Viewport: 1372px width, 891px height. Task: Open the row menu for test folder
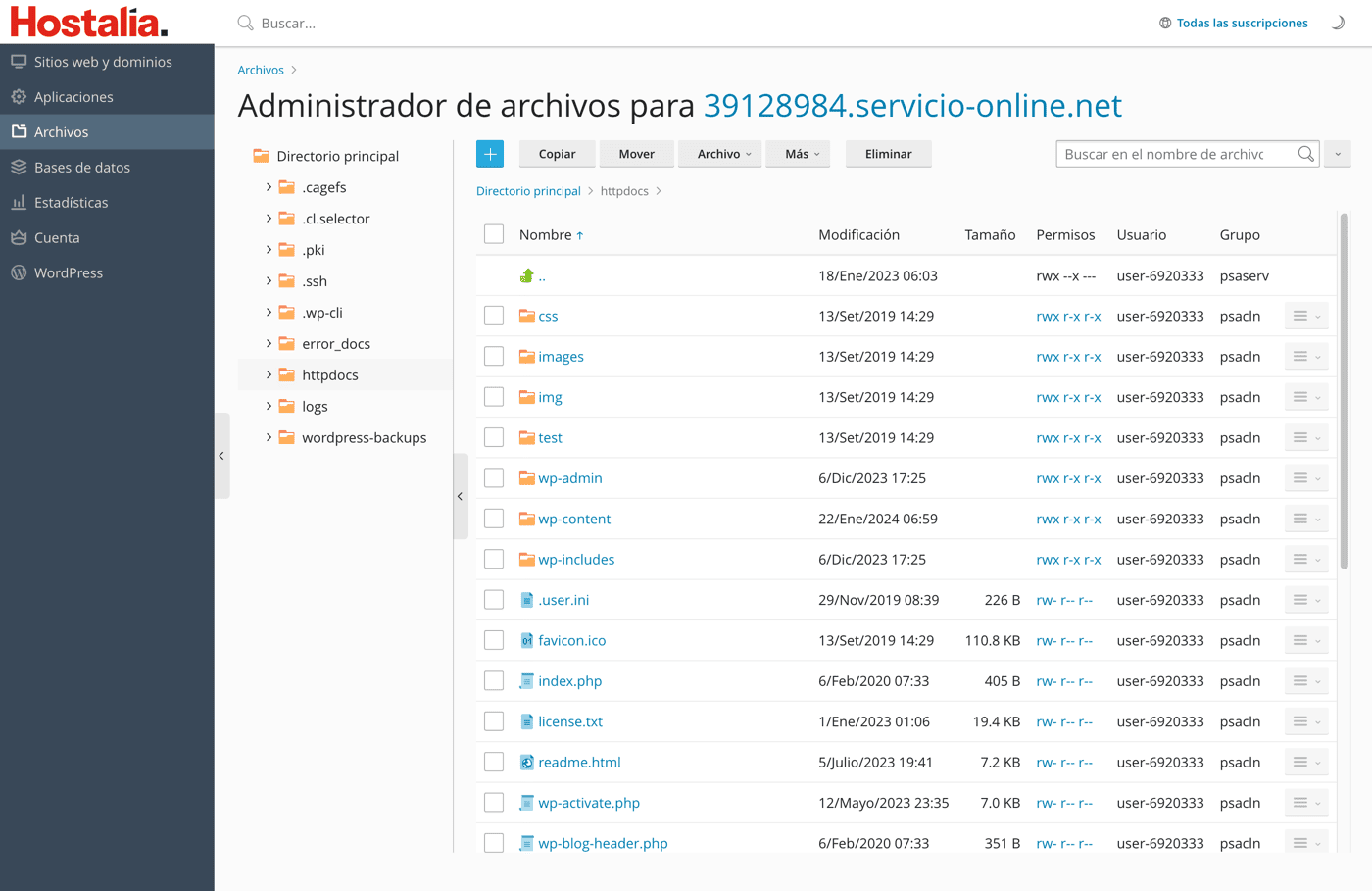click(1306, 437)
